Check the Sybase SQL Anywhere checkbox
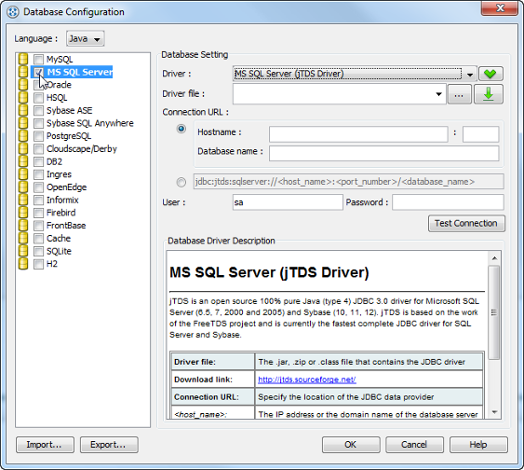The image size is (524, 470). (x=38, y=123)
